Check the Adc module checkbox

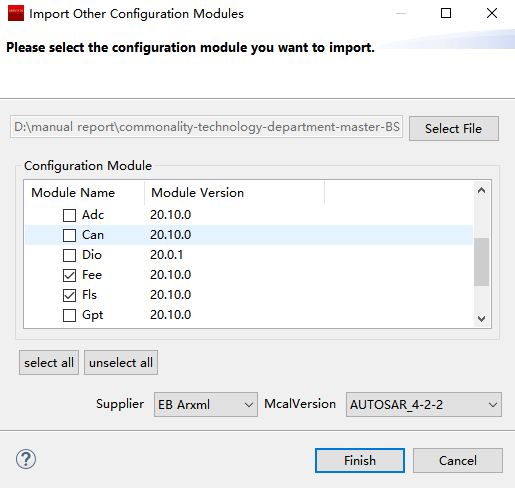click(69, 215)
